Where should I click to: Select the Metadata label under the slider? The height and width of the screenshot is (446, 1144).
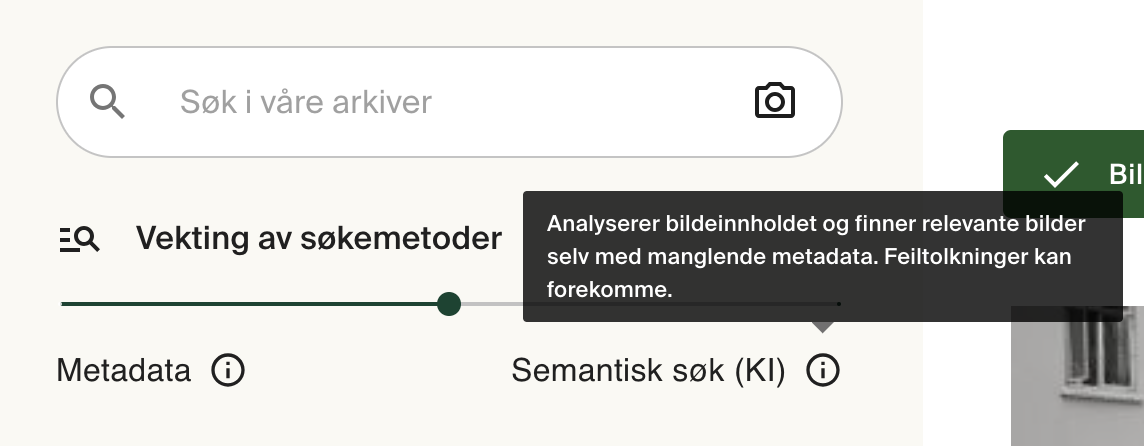pos(123,371)
